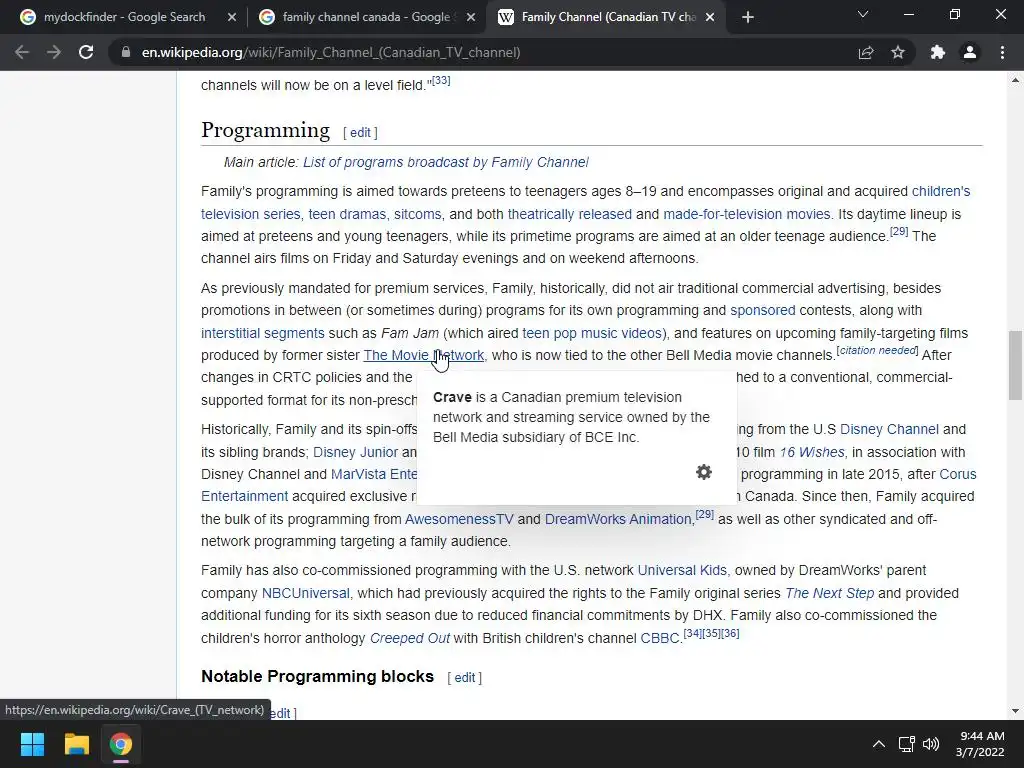Click the vertical scrollbar thumb
The image size is (1024, 768).
(1015, 365)
